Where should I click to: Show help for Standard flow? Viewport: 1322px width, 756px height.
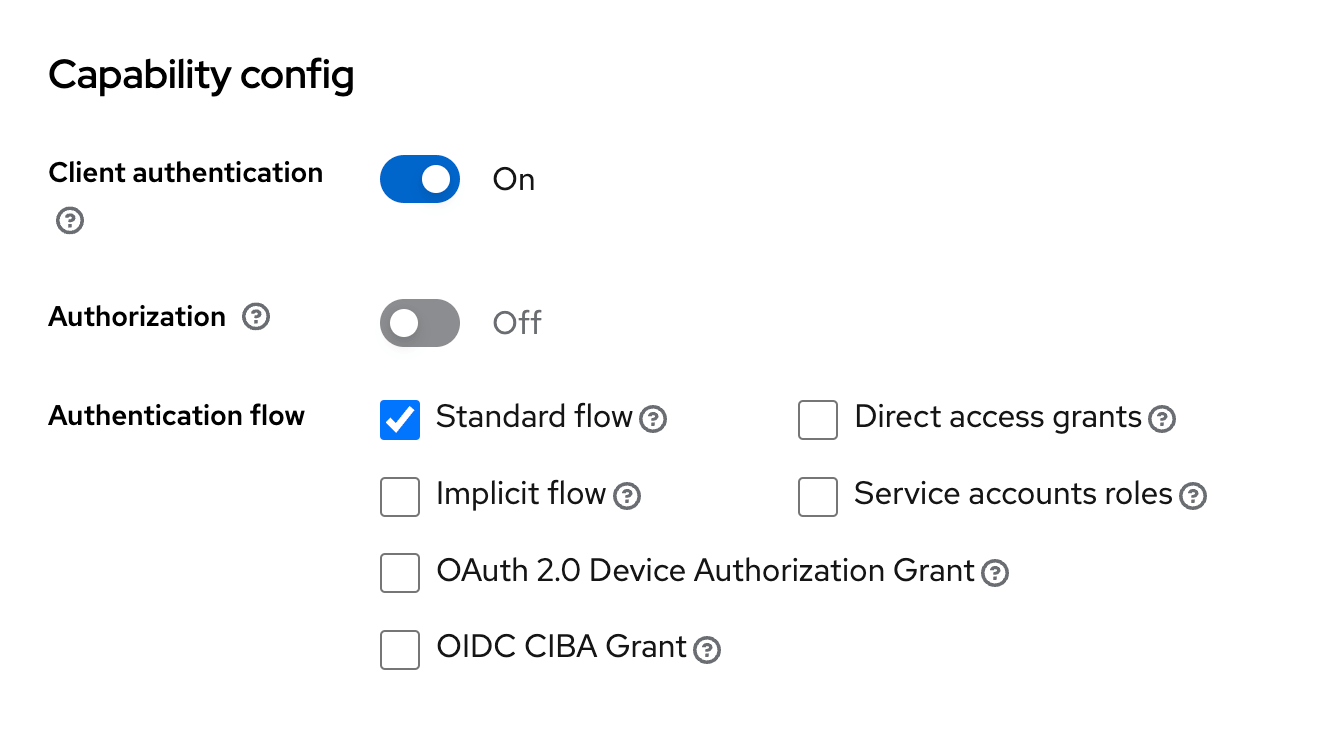(653, 419)
